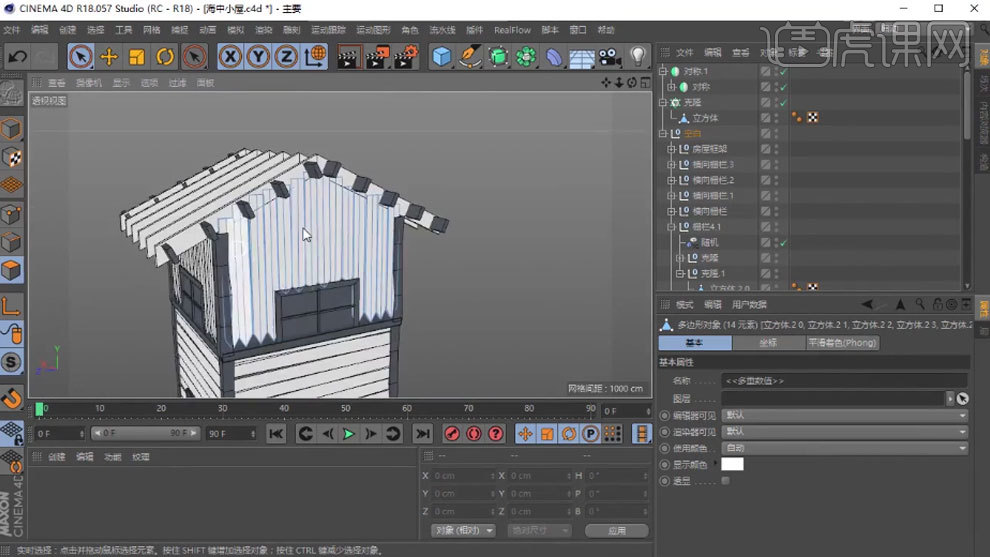Screen dimensions: 990x557
Task: Click the Light bulb icon
Action: pos(638,57)
